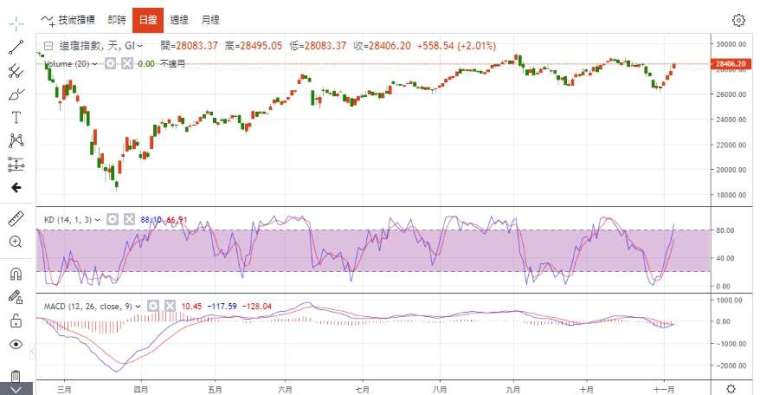Click the 低=28083.37 low value

coord(318,46)
